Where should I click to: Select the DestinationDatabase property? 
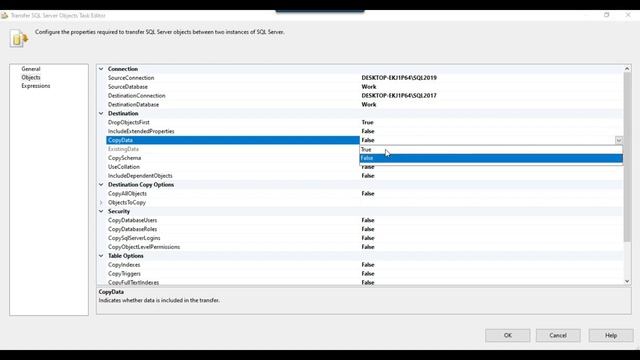[133, 104]
